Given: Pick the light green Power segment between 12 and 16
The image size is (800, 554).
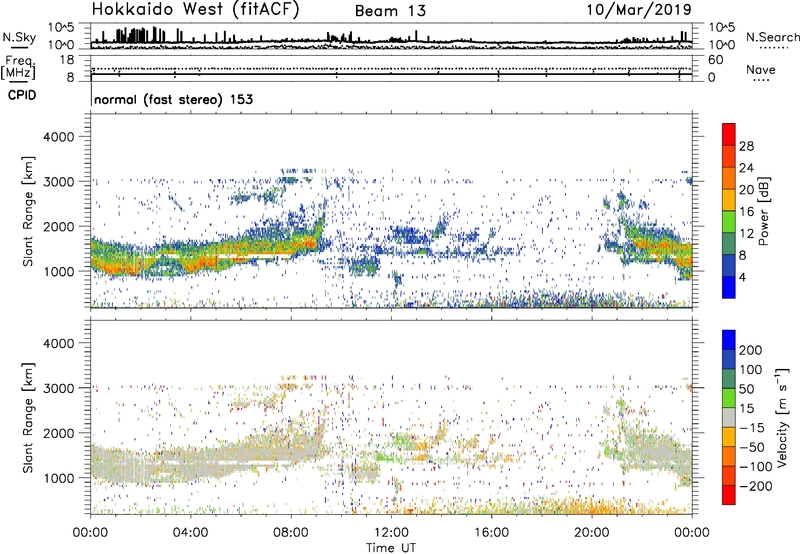Looking at the screenshot, I should coord(729,222).
